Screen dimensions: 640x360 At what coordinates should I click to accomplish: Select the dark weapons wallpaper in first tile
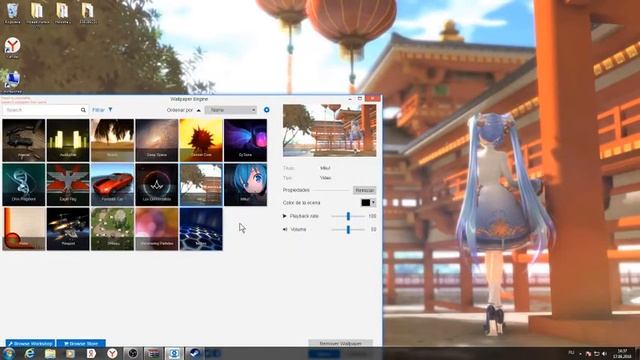point(24,140)
